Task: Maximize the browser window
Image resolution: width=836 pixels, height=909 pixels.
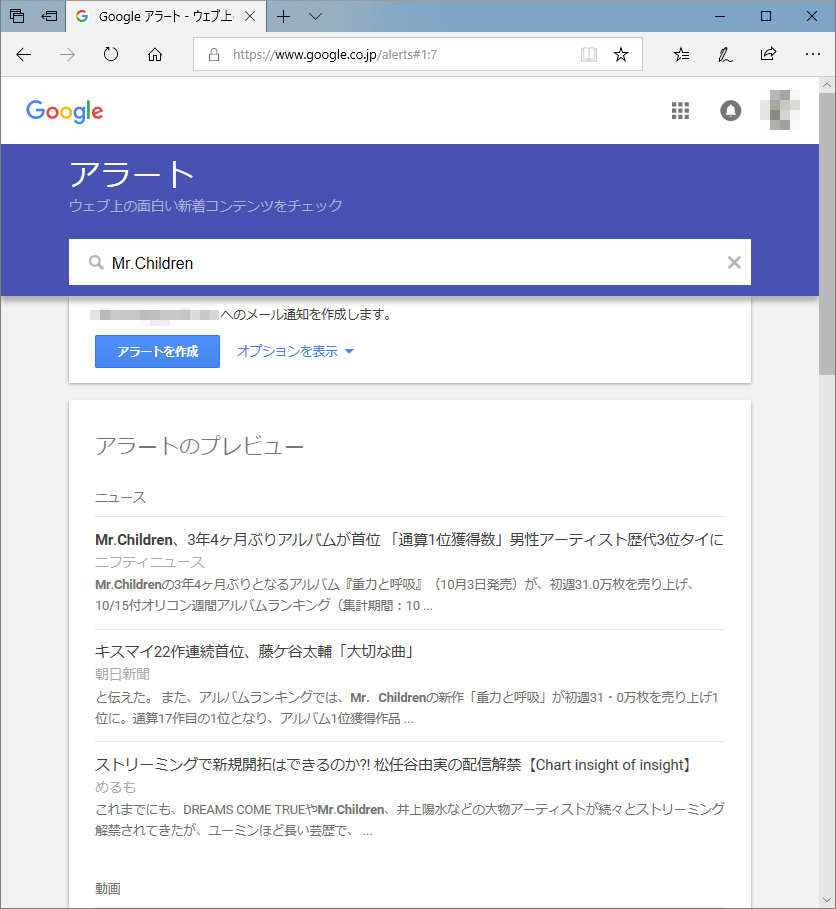Action: click(x=766, y=16)
